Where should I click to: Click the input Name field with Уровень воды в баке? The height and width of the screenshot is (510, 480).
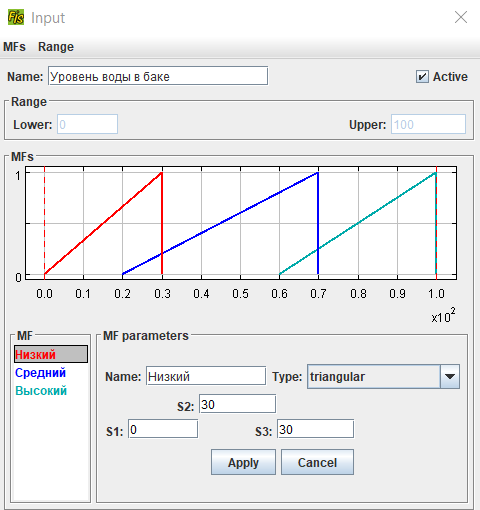tap(158, 76)
